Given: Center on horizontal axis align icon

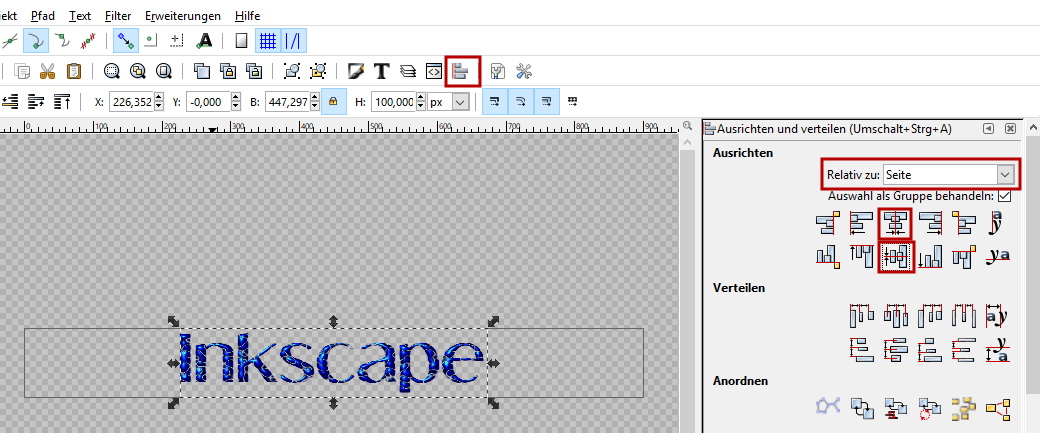Looking at the screenshot, I should click(895, 257).
